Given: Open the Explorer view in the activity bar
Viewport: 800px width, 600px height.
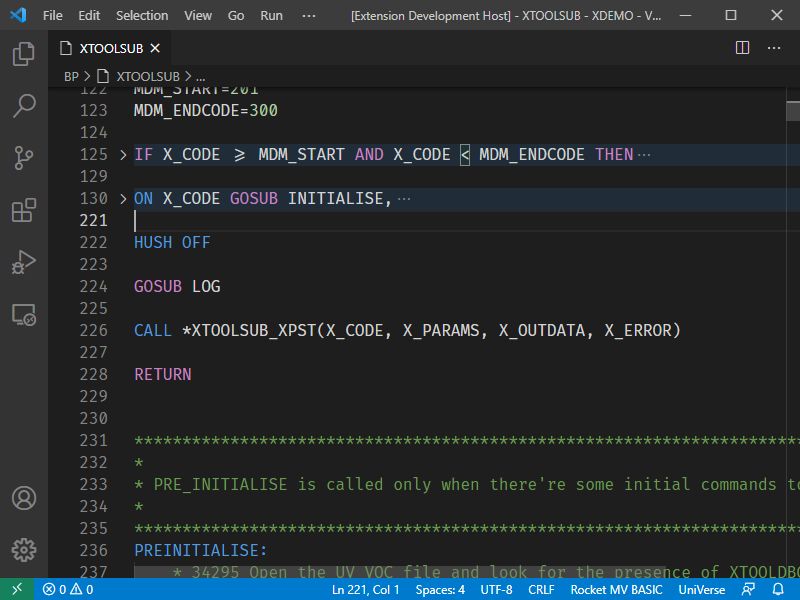Looking at the screenshot, I should (x=23, y=53).
